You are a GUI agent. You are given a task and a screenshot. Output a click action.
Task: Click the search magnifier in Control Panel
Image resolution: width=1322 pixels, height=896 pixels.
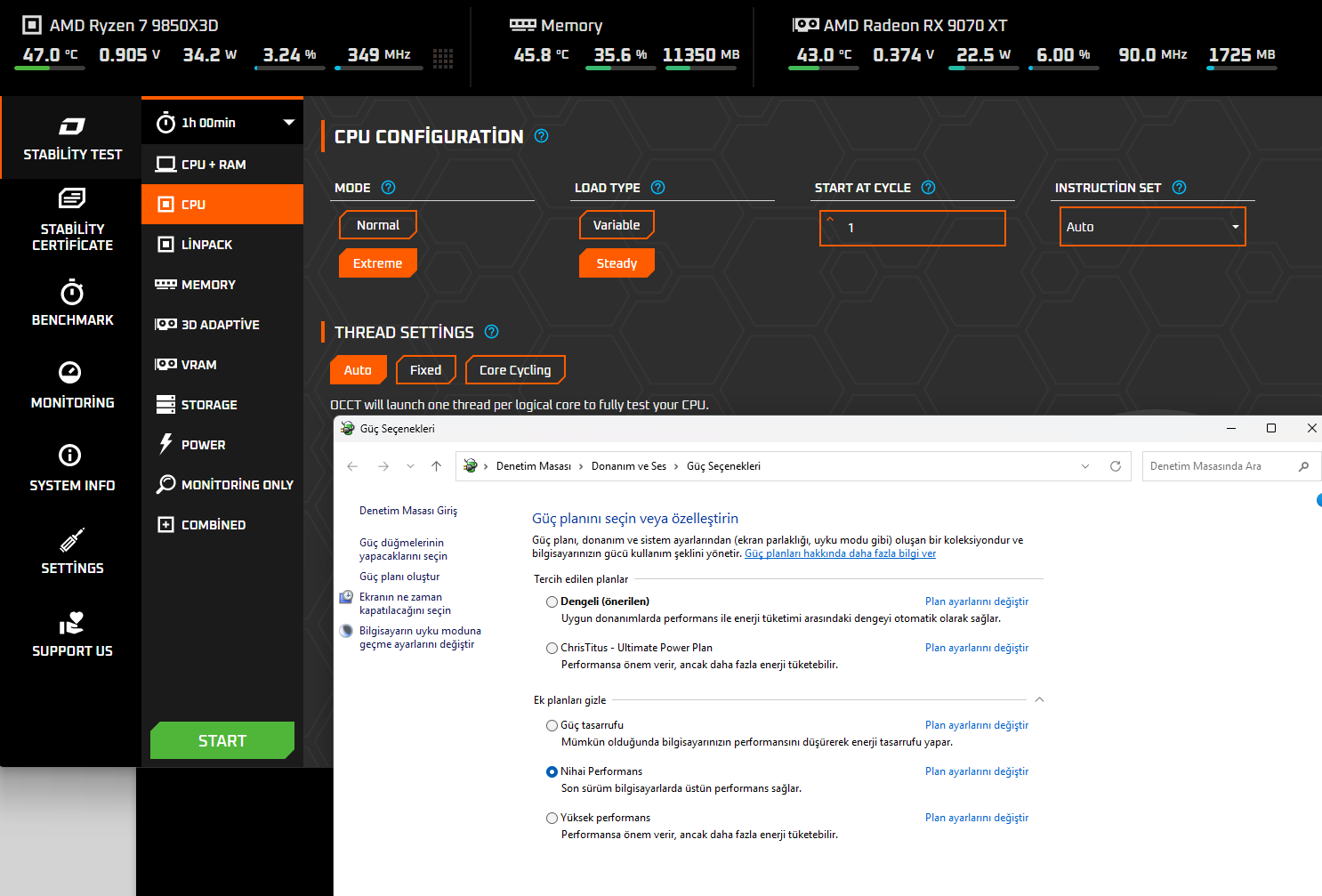(1303, 466)
